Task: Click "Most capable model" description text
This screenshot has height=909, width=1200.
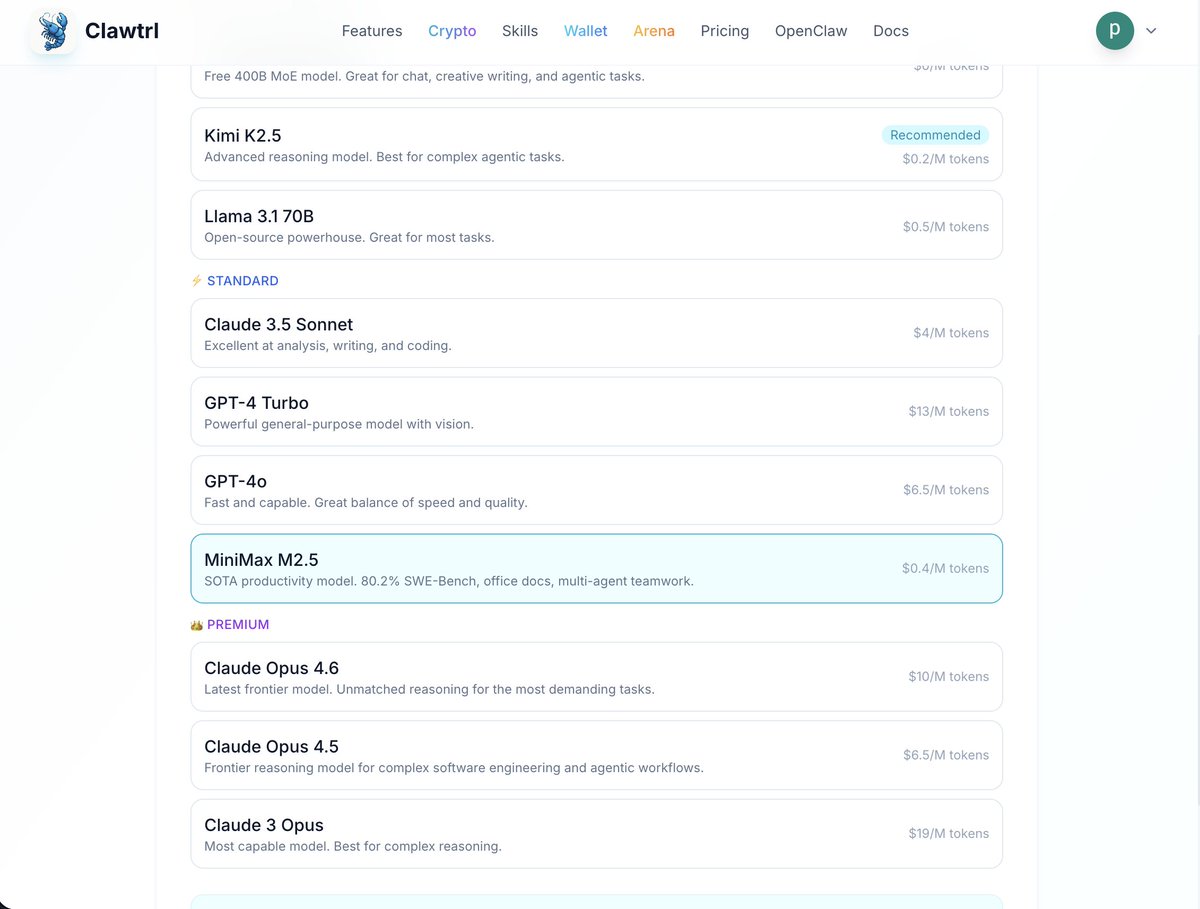Action: (x=353, y=846)
